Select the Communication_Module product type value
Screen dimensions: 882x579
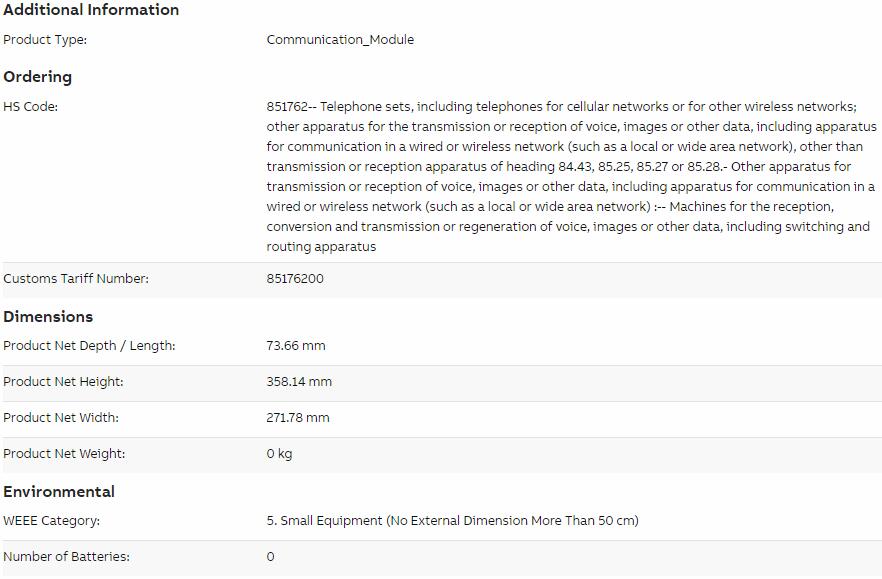(340, 39)
